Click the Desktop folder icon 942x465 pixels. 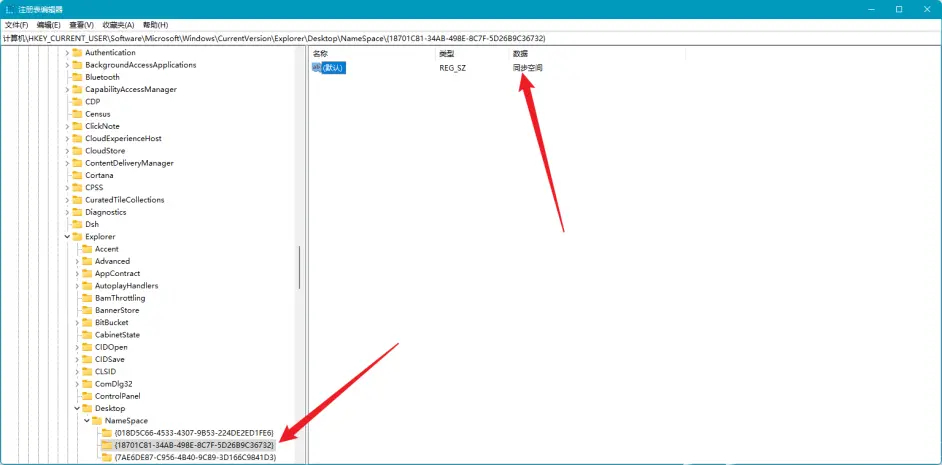click(x=87, y=408)
